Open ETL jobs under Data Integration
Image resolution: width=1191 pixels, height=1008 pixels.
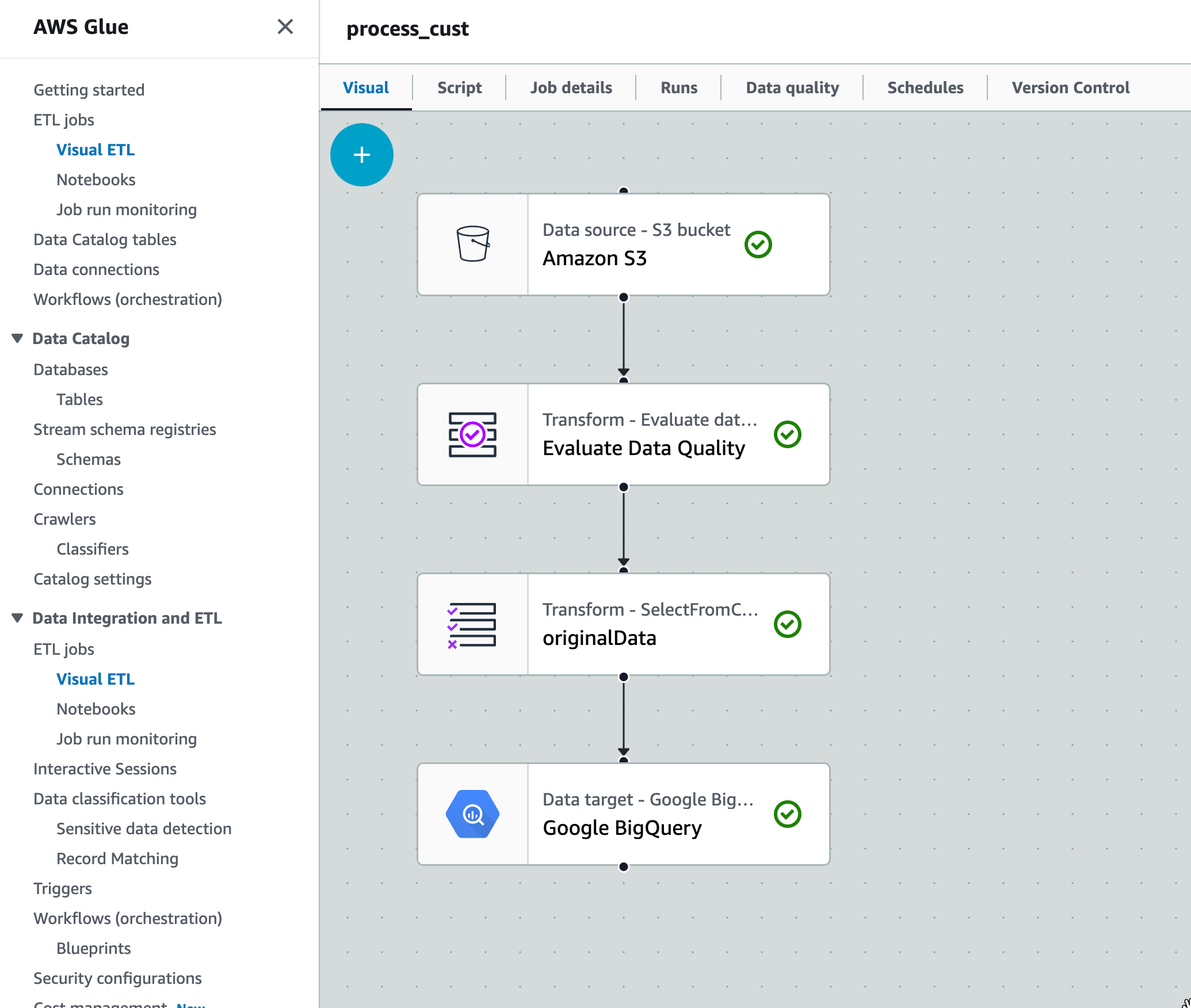(64, 649)
